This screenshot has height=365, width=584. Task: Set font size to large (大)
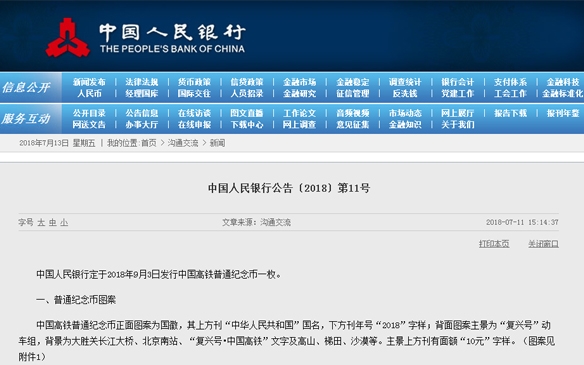click(41, 222)
